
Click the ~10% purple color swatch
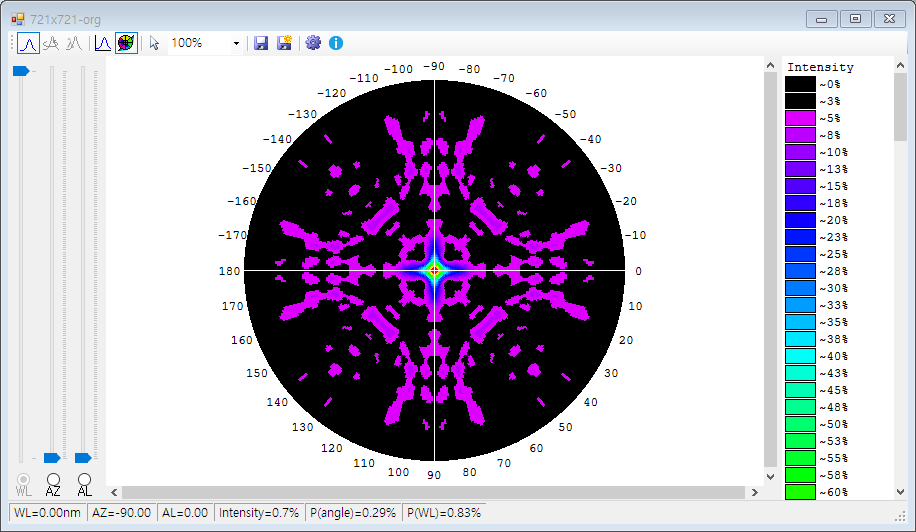pos(800,152)
